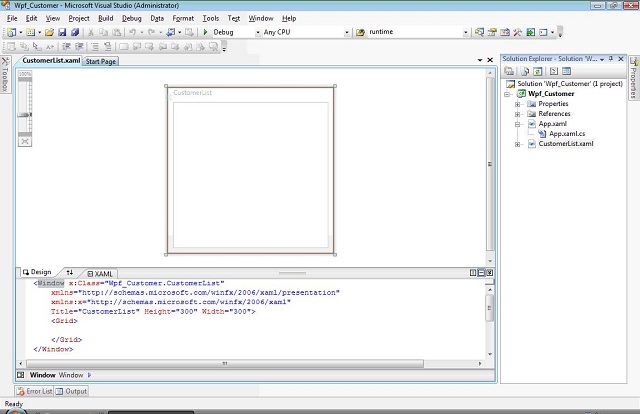Open the Build menu

click(106, 18)
